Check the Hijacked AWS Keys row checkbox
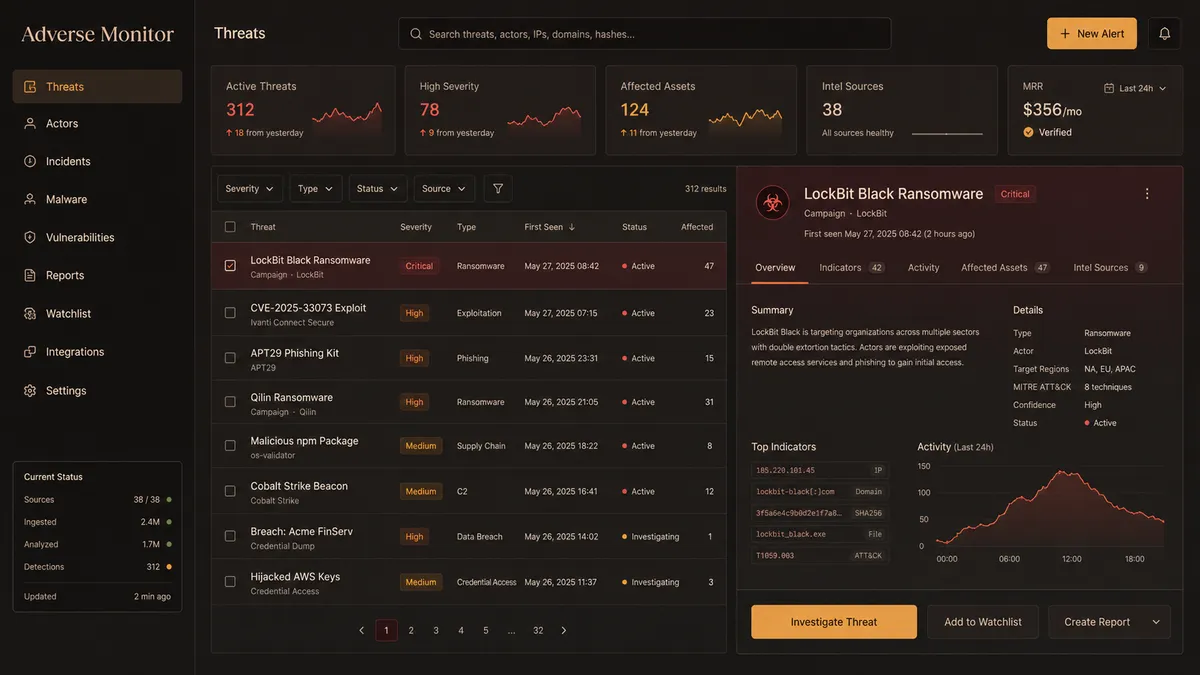The image size is (1200, 675). click(x=230, y=581)
